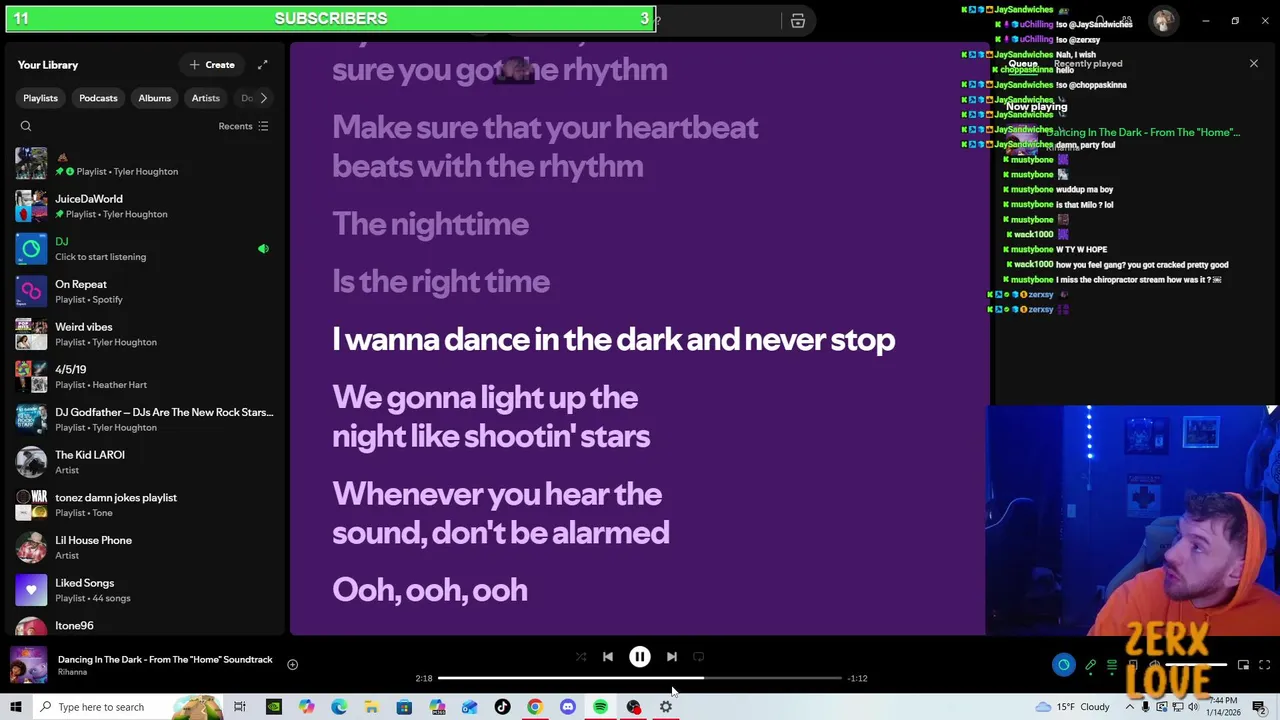The width and height of the screenshot is (1280, 720).
Task: Filter library by Albums
Action: coord(154,98)
